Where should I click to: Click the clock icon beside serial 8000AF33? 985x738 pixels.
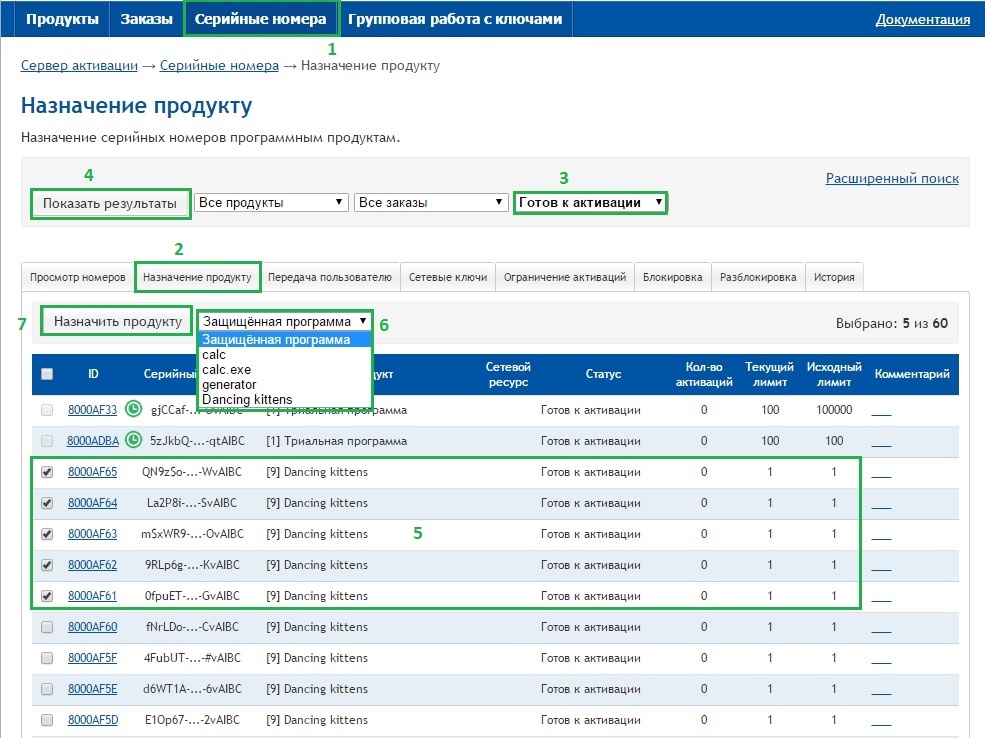coord(133,409)
